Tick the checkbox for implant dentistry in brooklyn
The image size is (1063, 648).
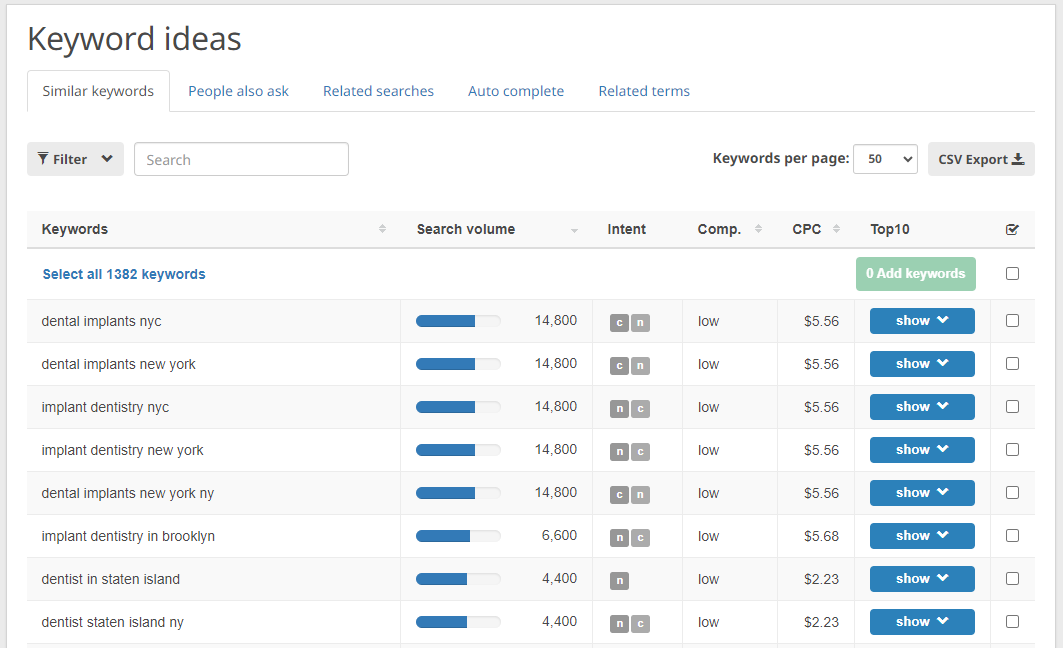point(1012,535)
